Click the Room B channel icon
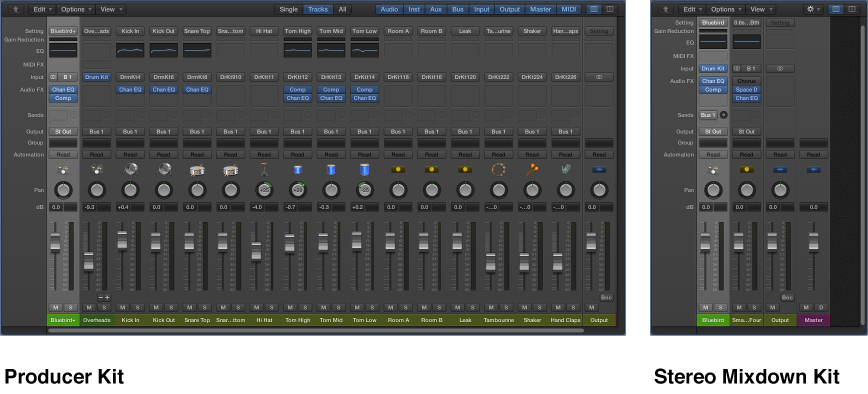Screen dimensions: 868x394 431,169
